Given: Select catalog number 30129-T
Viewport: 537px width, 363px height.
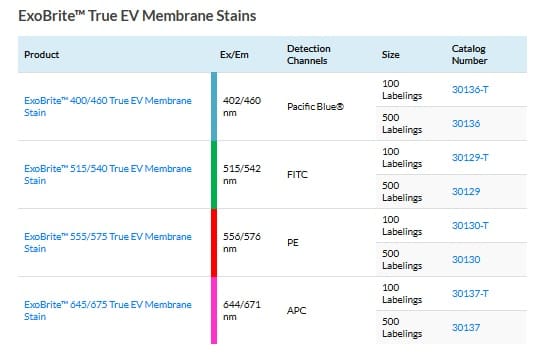Looking at the screenshot, I should (470, 158).
